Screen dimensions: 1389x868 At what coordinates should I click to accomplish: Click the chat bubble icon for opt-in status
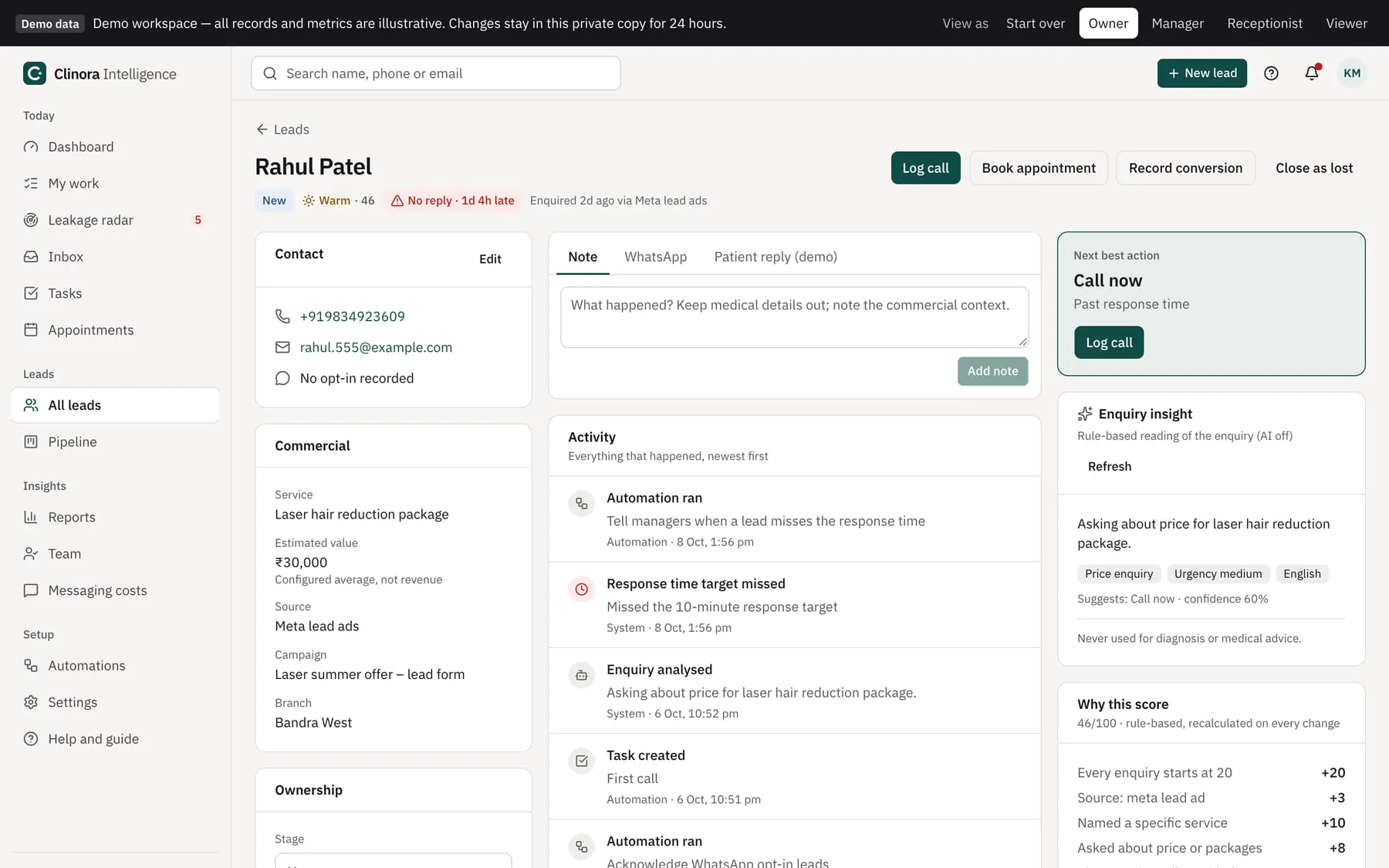pos(282,378)
